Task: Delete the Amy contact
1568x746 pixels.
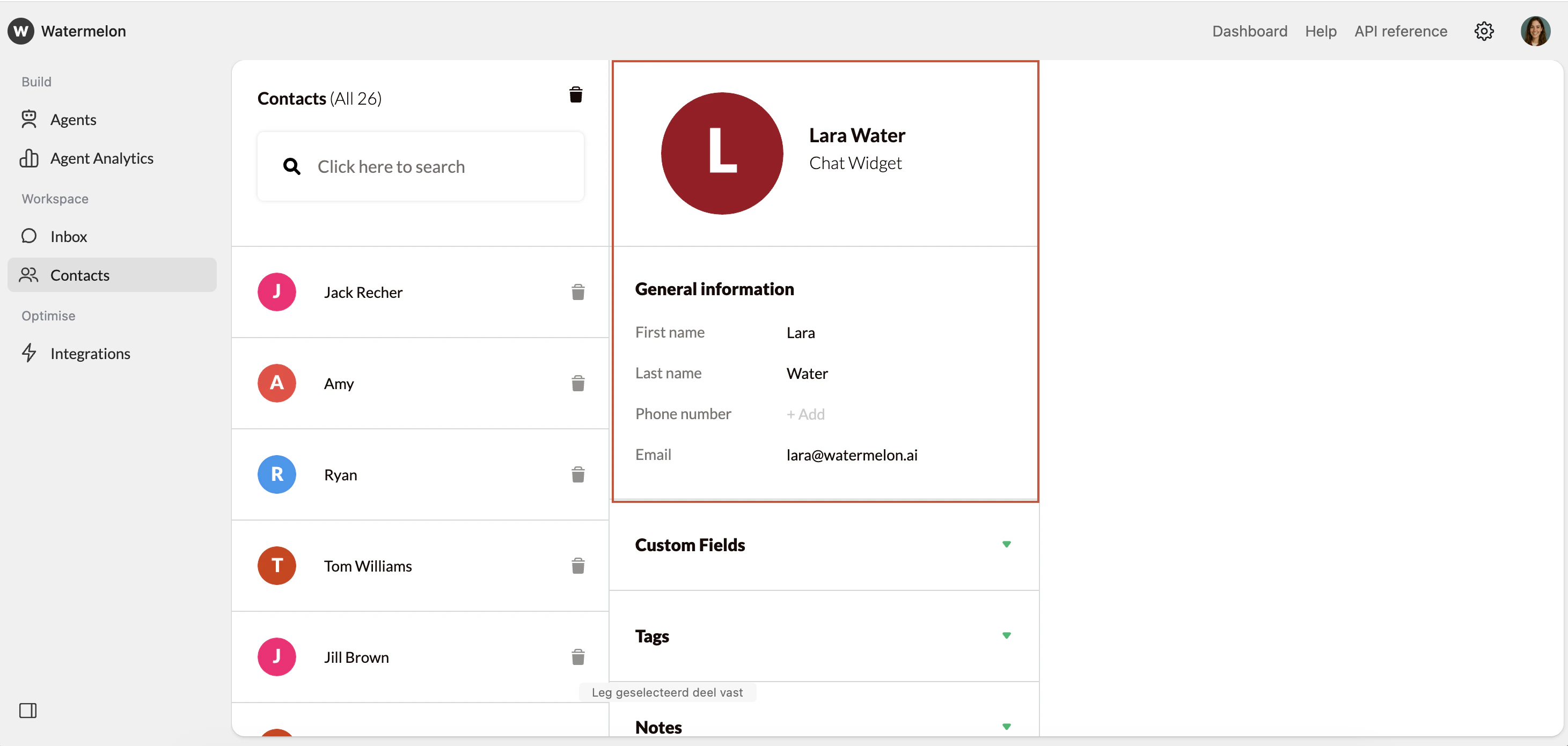Action: tap(578, 384)
